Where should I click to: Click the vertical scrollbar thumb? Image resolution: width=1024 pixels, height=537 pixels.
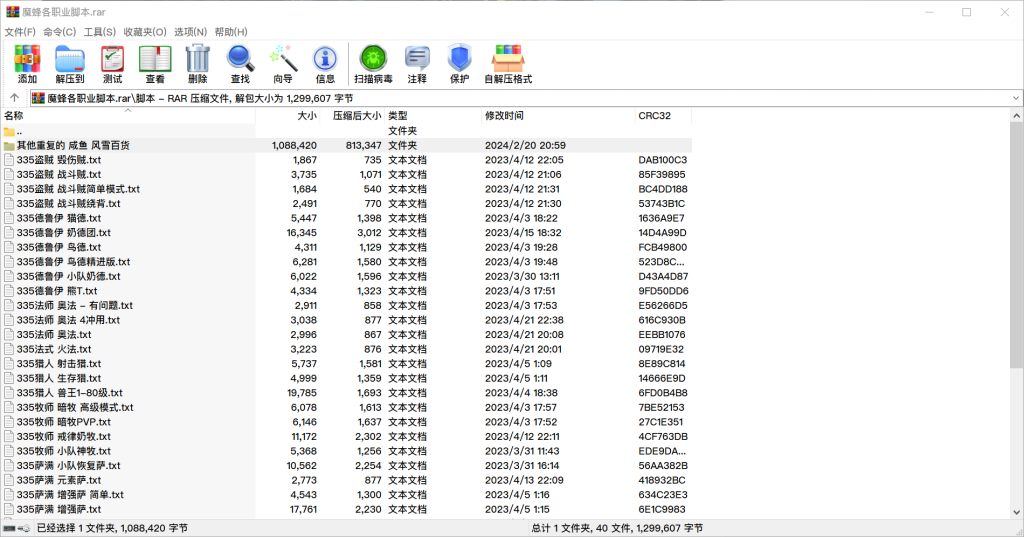tap(1016, 245)
